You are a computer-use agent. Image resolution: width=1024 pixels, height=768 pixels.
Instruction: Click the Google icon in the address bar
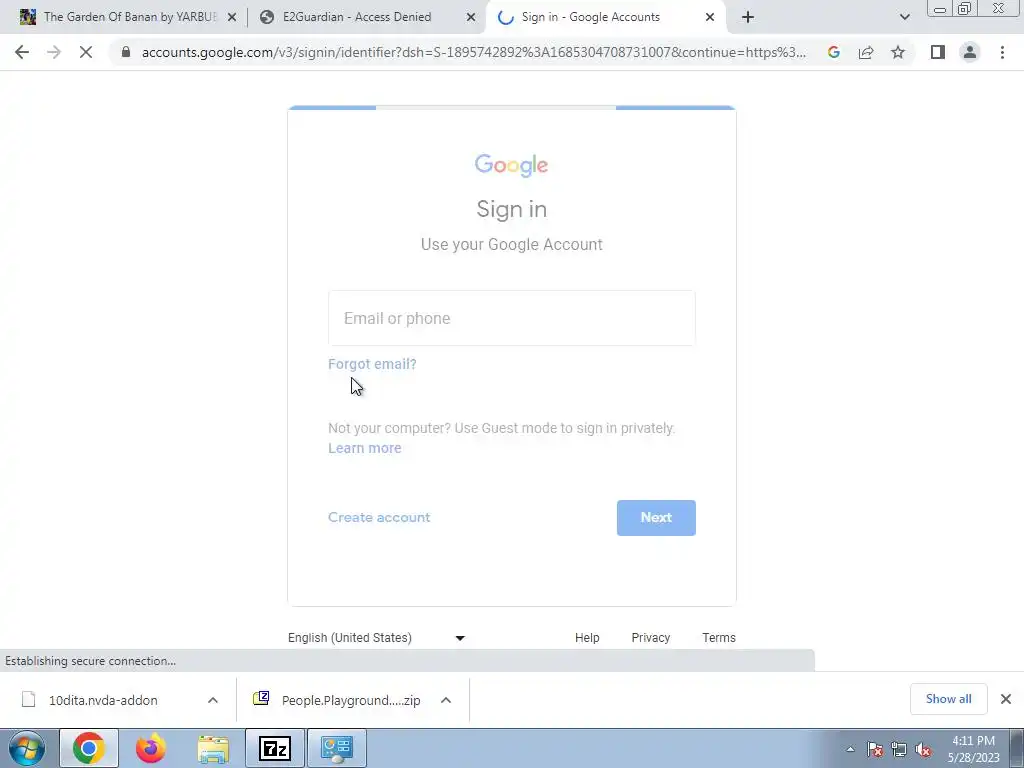coord(833,52)
